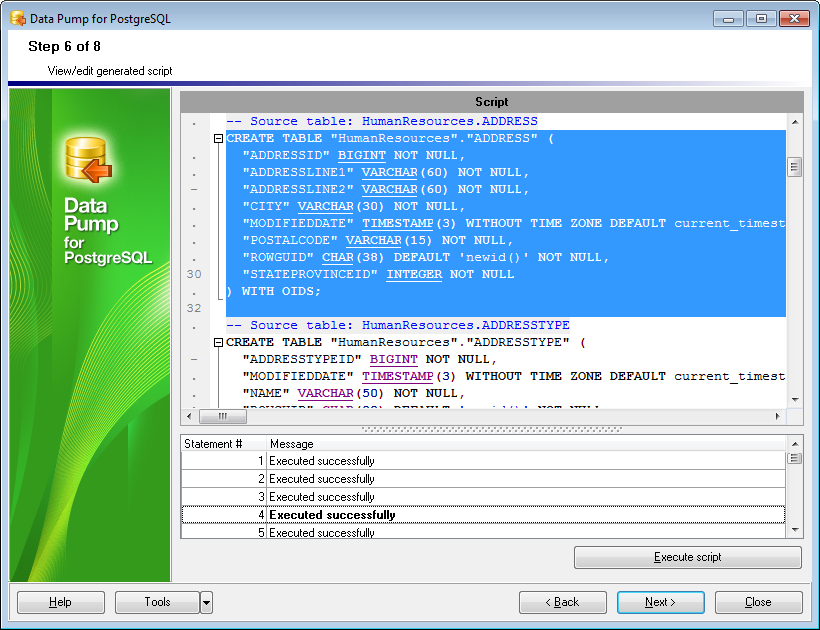Click the "ADDRESSLINE2" VARCHAR(60) line
Image resolution: width=820 pixels, height=630 pixels.
point(385,189)
